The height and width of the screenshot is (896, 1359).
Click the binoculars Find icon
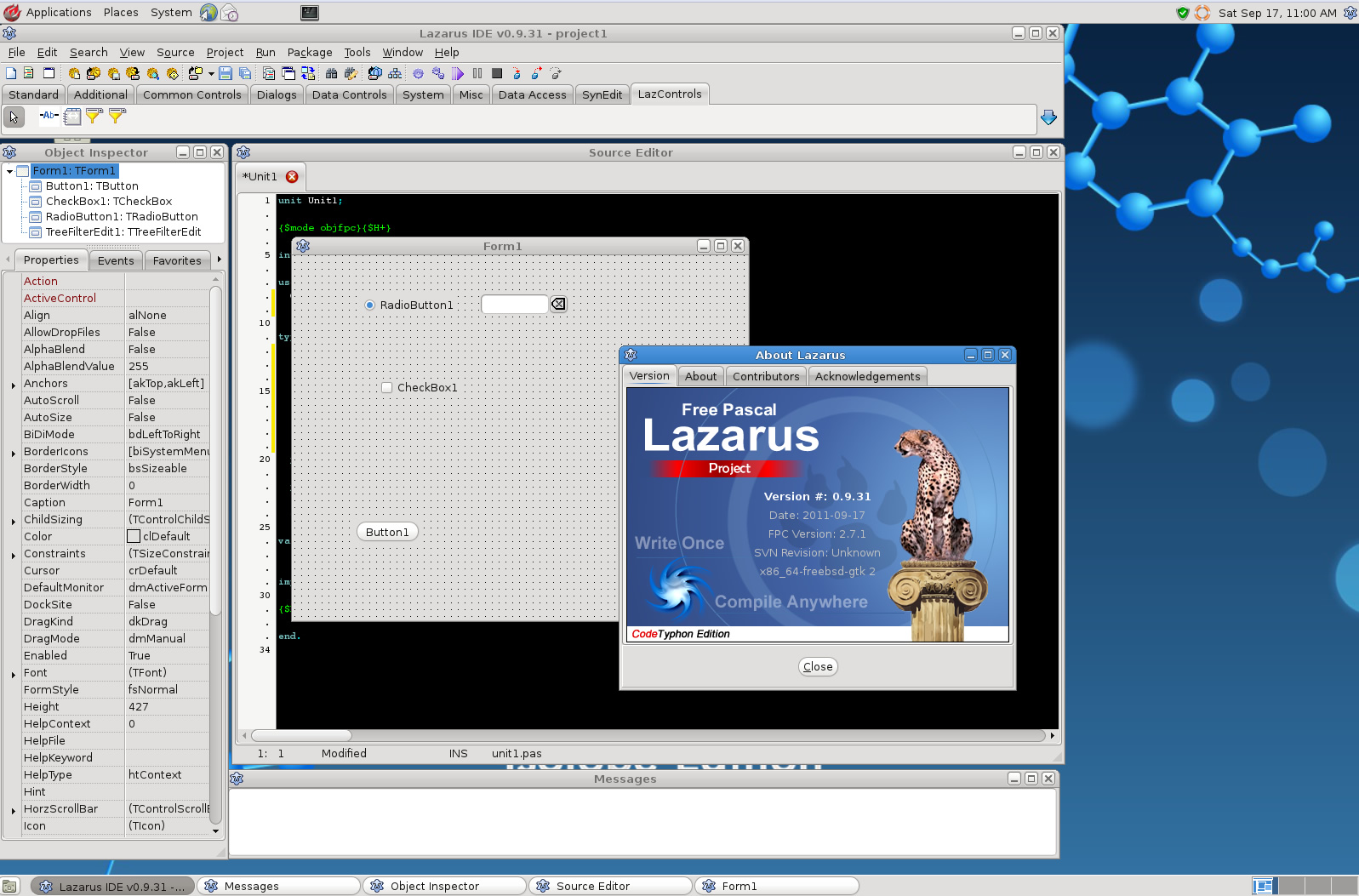point(332,73)
